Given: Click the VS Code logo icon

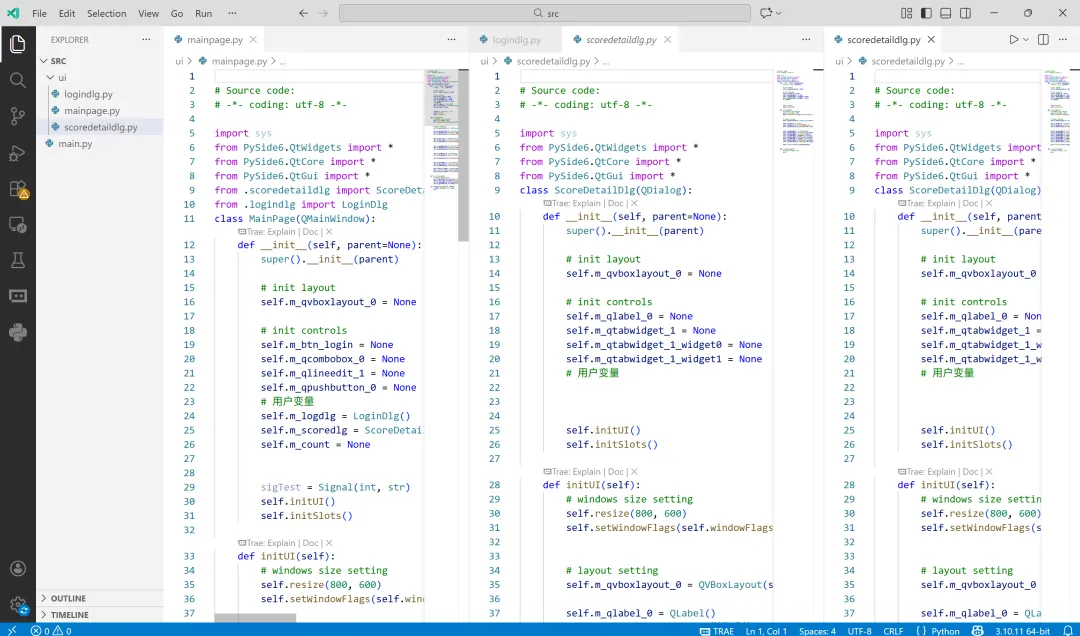Looking at the screenshot, I should pos(13,13).
